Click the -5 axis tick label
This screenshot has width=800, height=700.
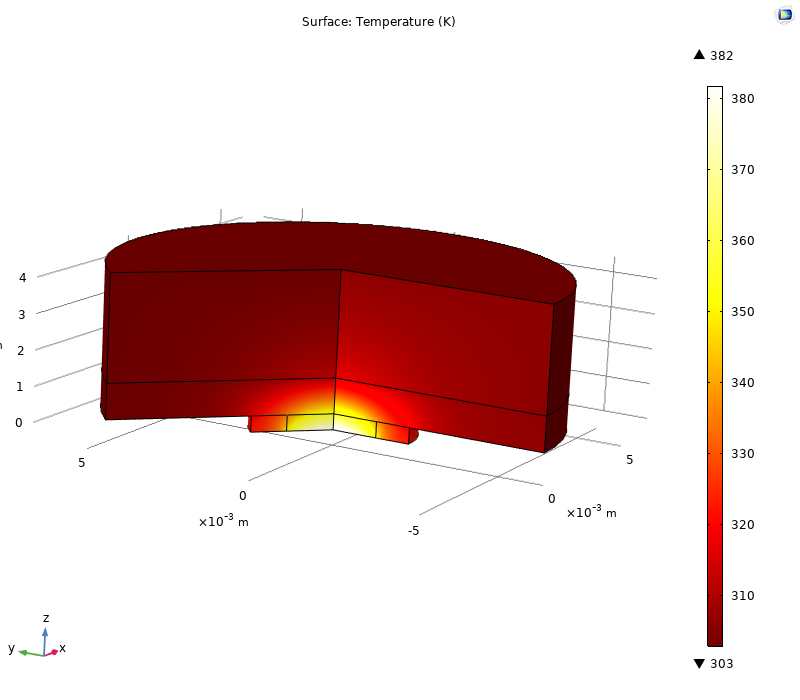413,531
